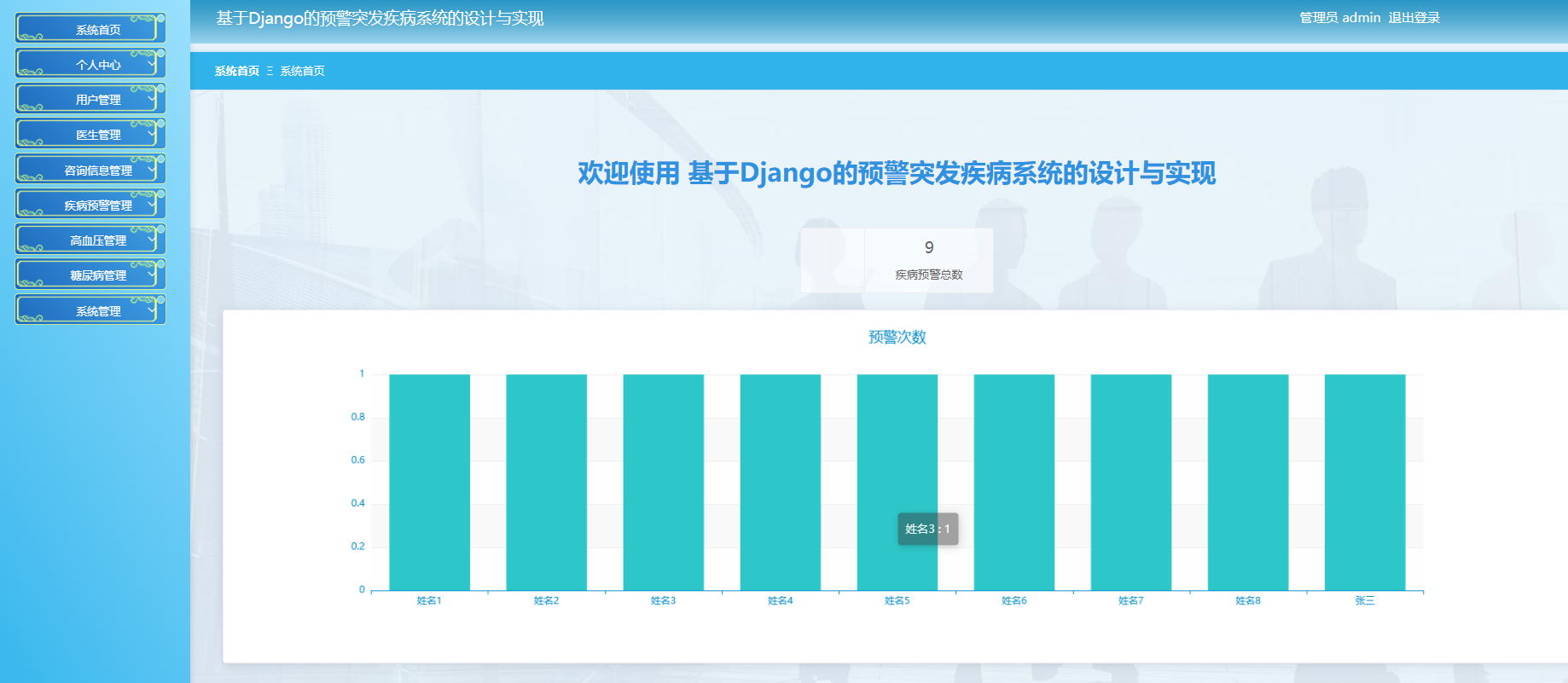
Task: Expand the 个人中心 menu arrow
Action: coord(152,63)
